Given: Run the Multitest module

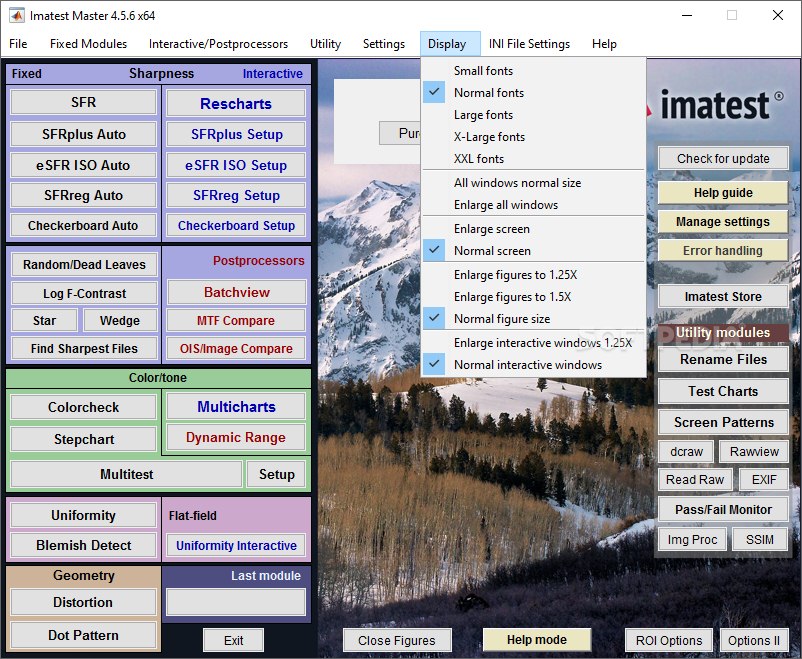Looking at the screenshot, I should point(126,474).
